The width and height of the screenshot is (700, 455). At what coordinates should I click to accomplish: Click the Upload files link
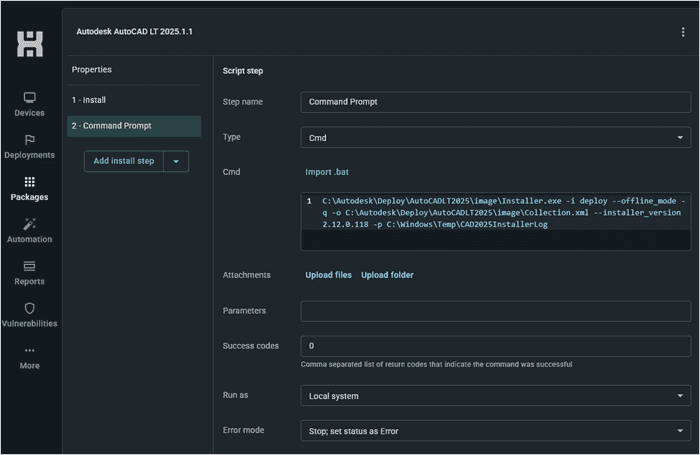tap(328, 275)
